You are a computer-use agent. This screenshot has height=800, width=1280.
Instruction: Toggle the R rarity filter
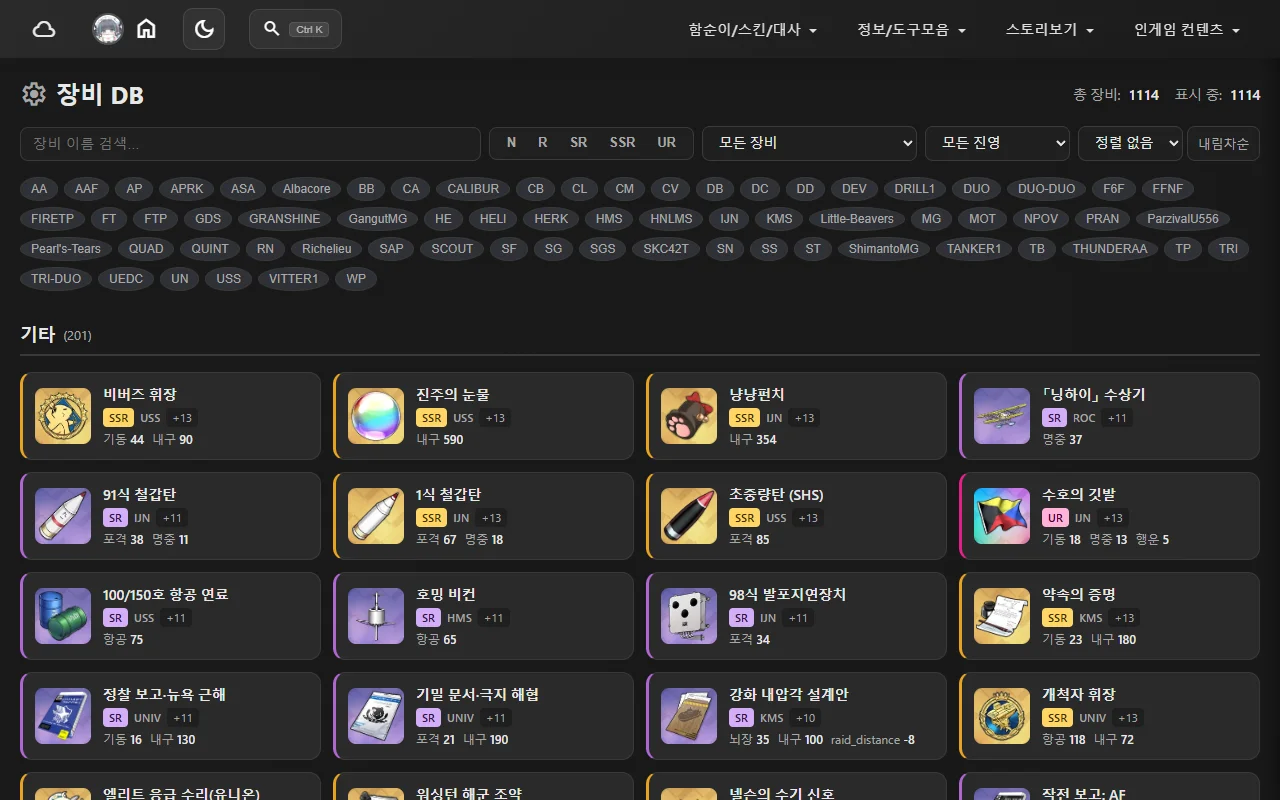click(x=542, y=143)
